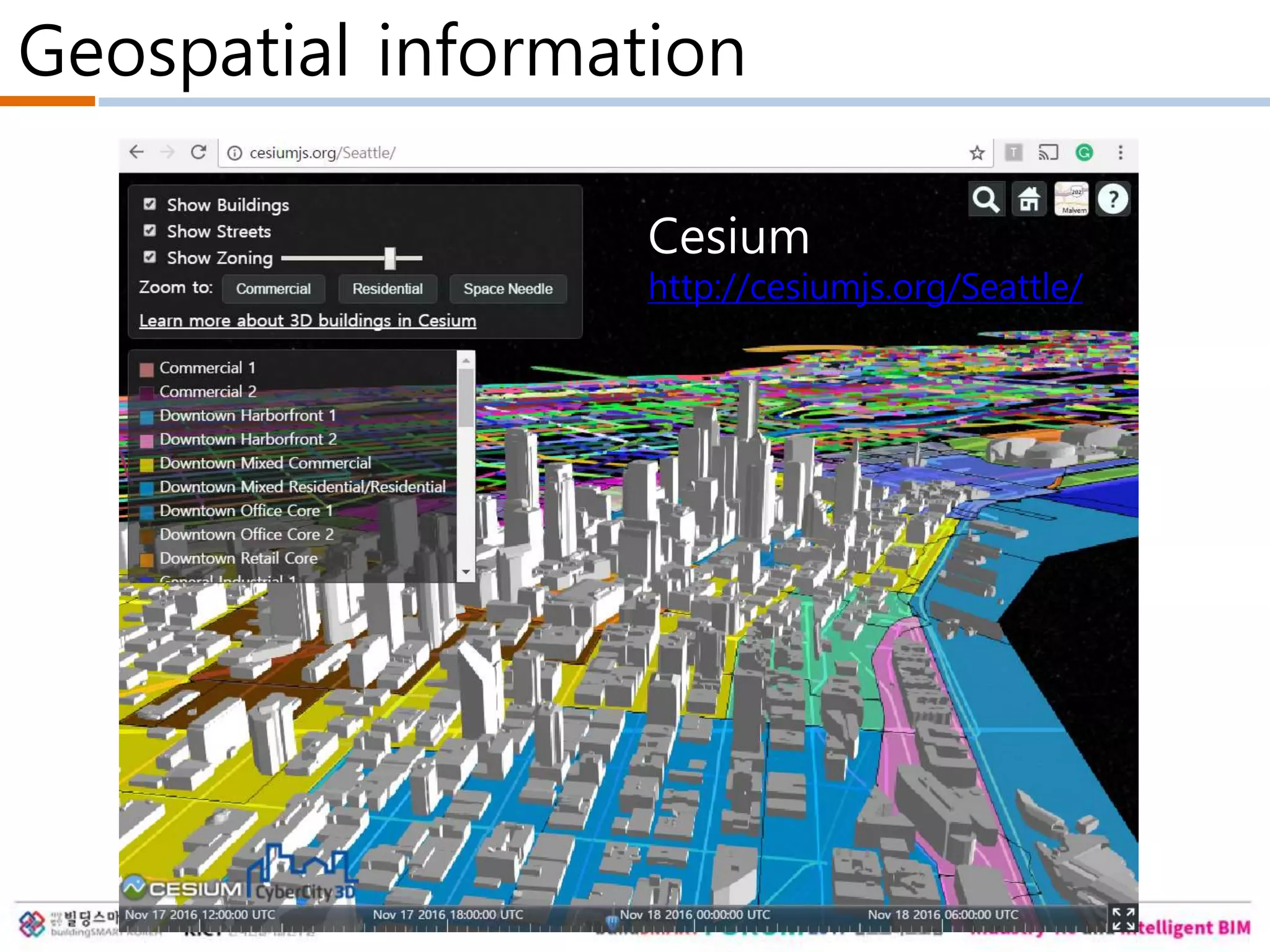Zoom to Residential area
Image resolution: width=1270 pixels, height=952 pixels.
388,289
